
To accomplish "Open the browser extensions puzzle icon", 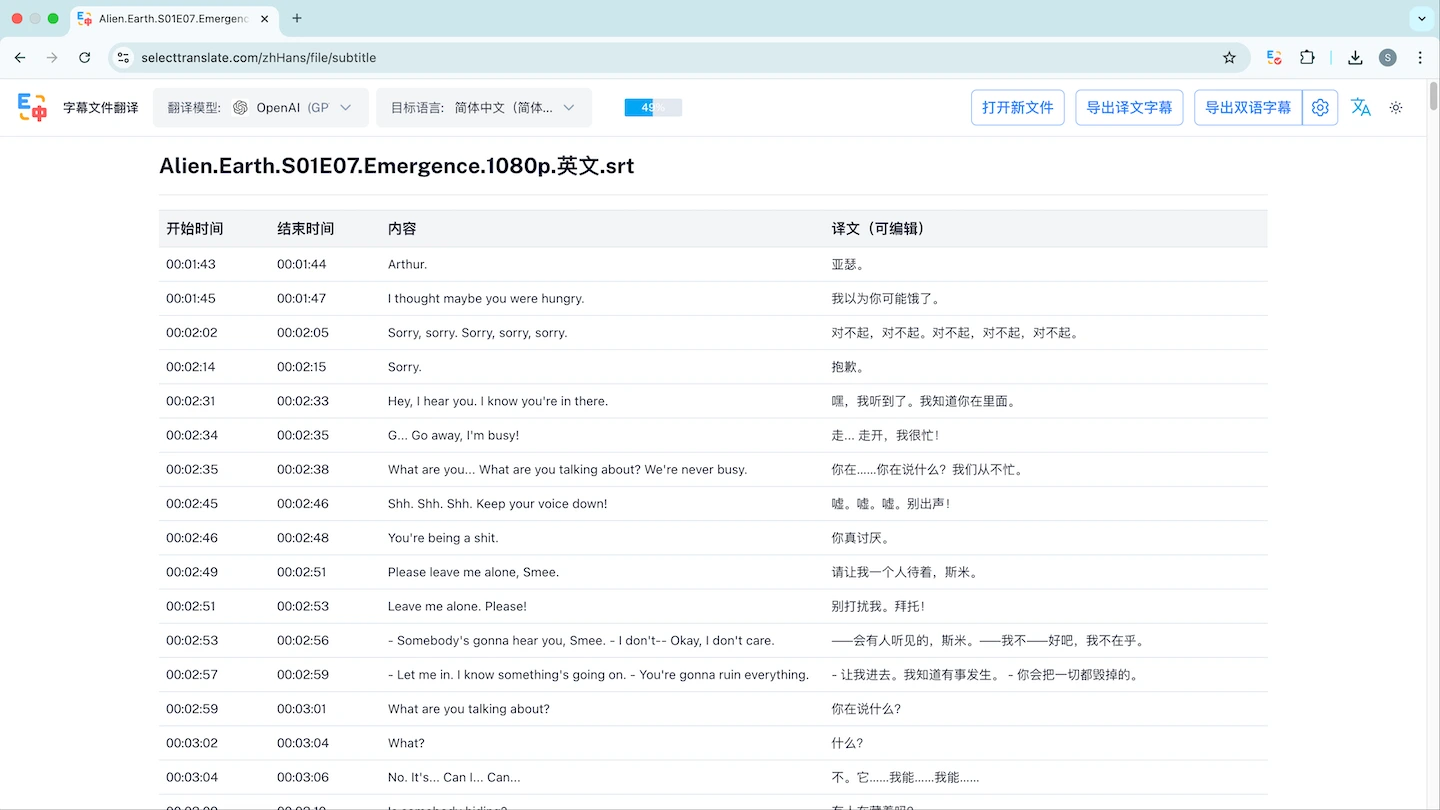I will point(1307,58).
